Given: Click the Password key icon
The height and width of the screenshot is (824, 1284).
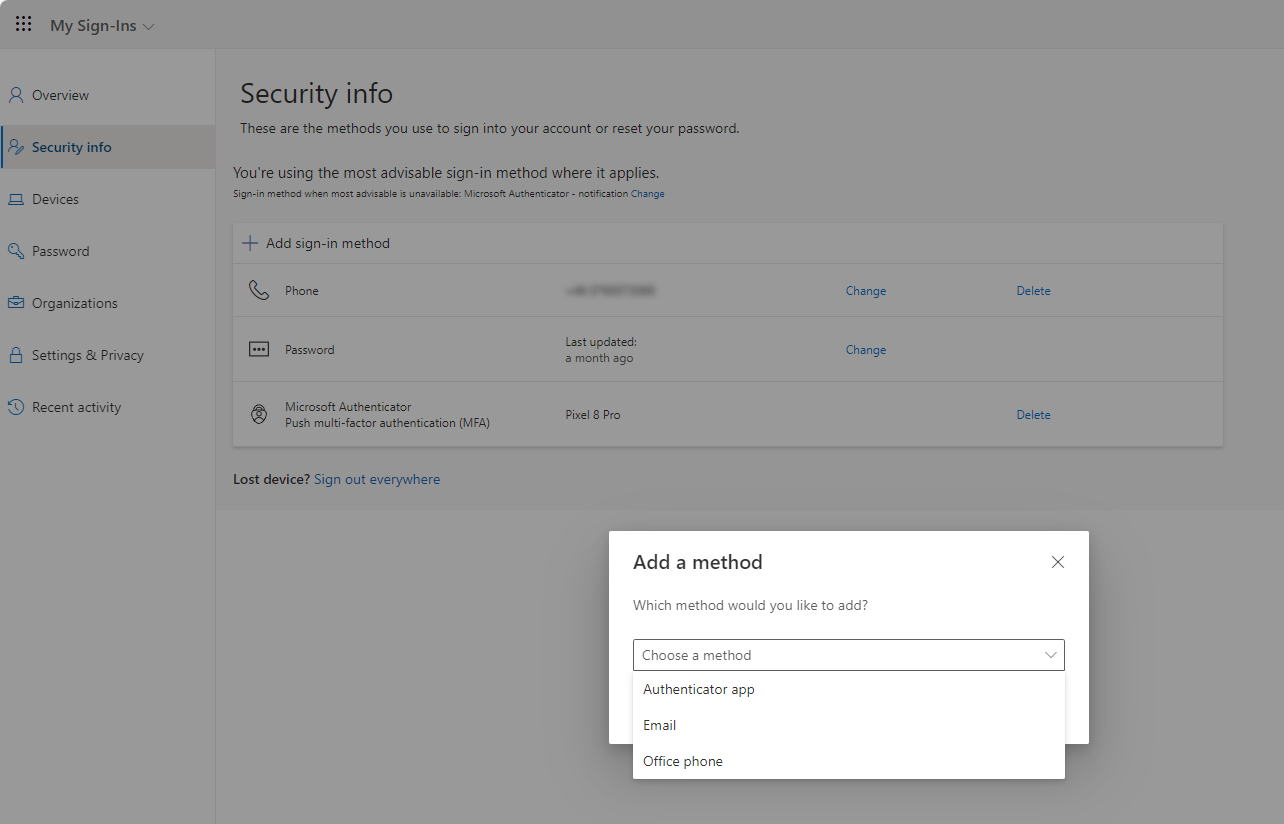Looking at the screenshot, I should [16, 251].
